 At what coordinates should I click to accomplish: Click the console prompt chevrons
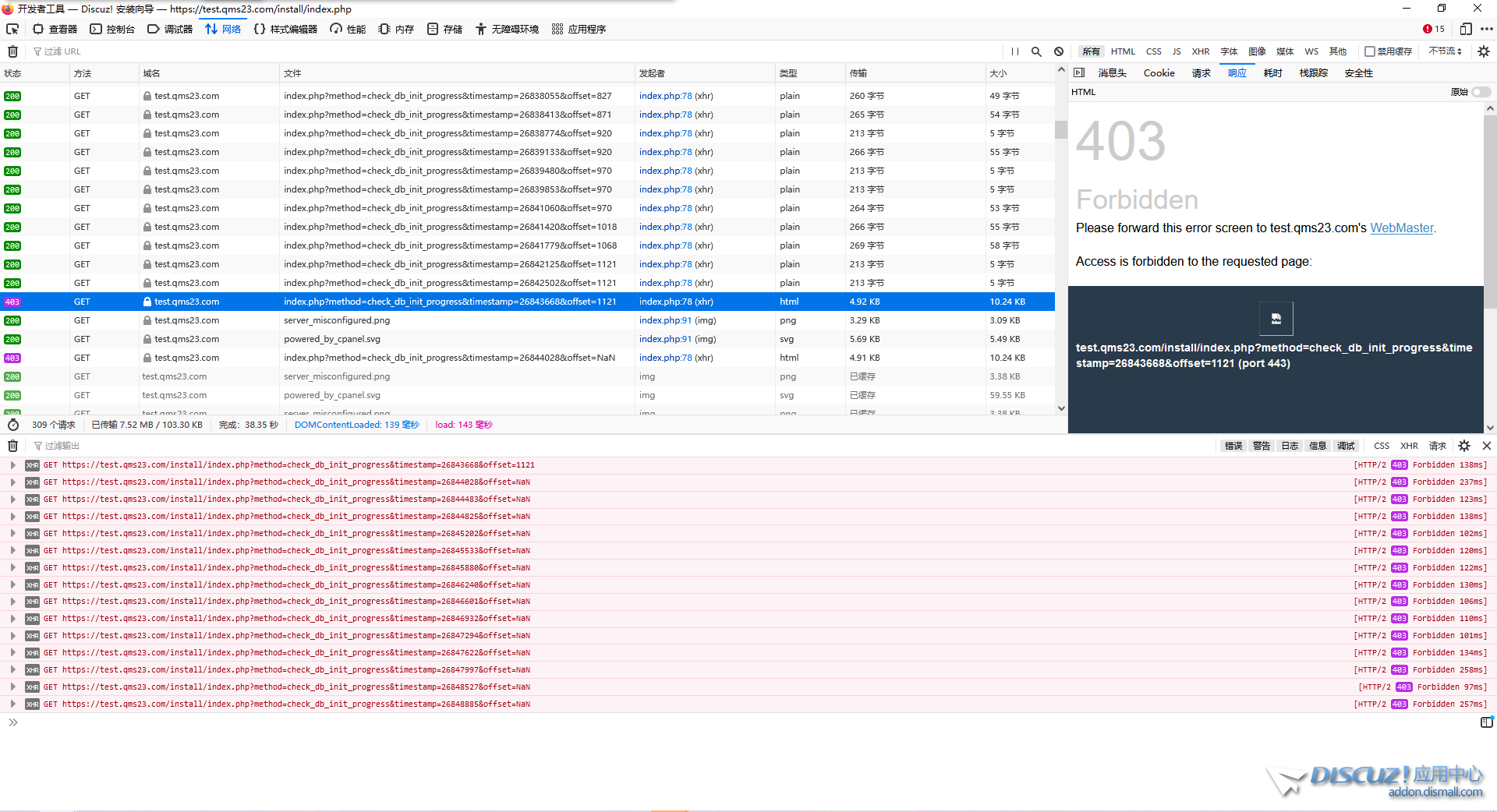12,722
